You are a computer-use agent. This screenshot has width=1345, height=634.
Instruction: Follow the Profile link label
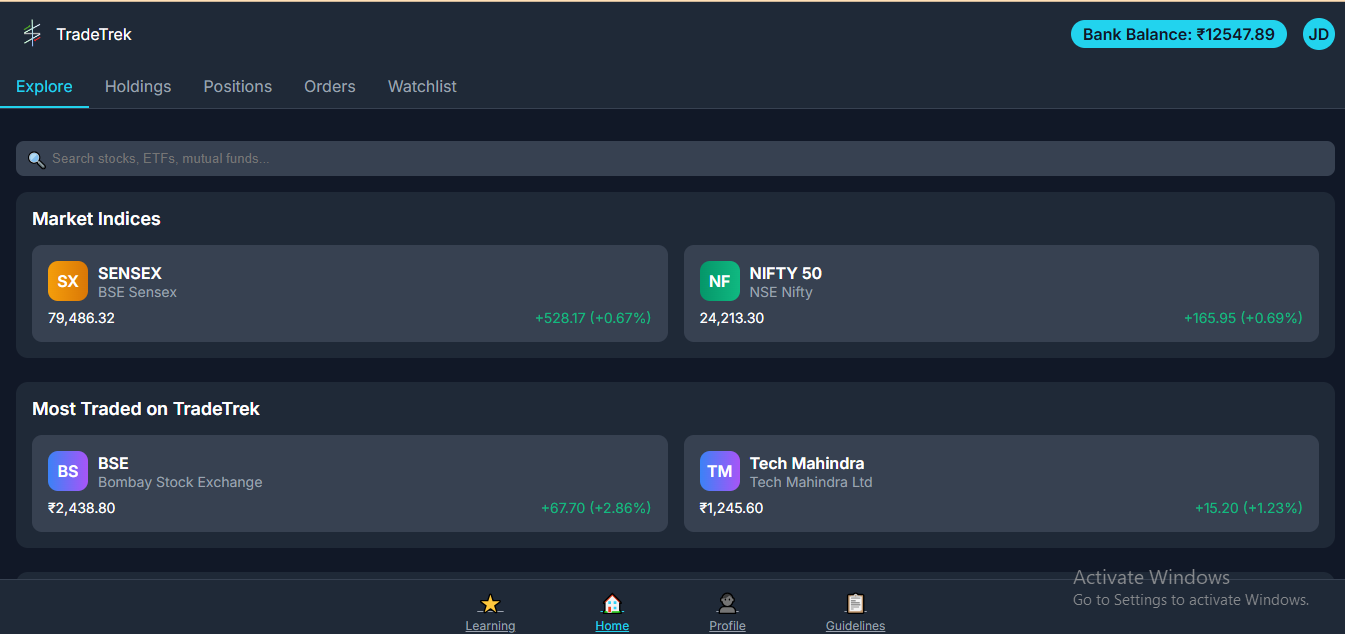click(727, 626)
